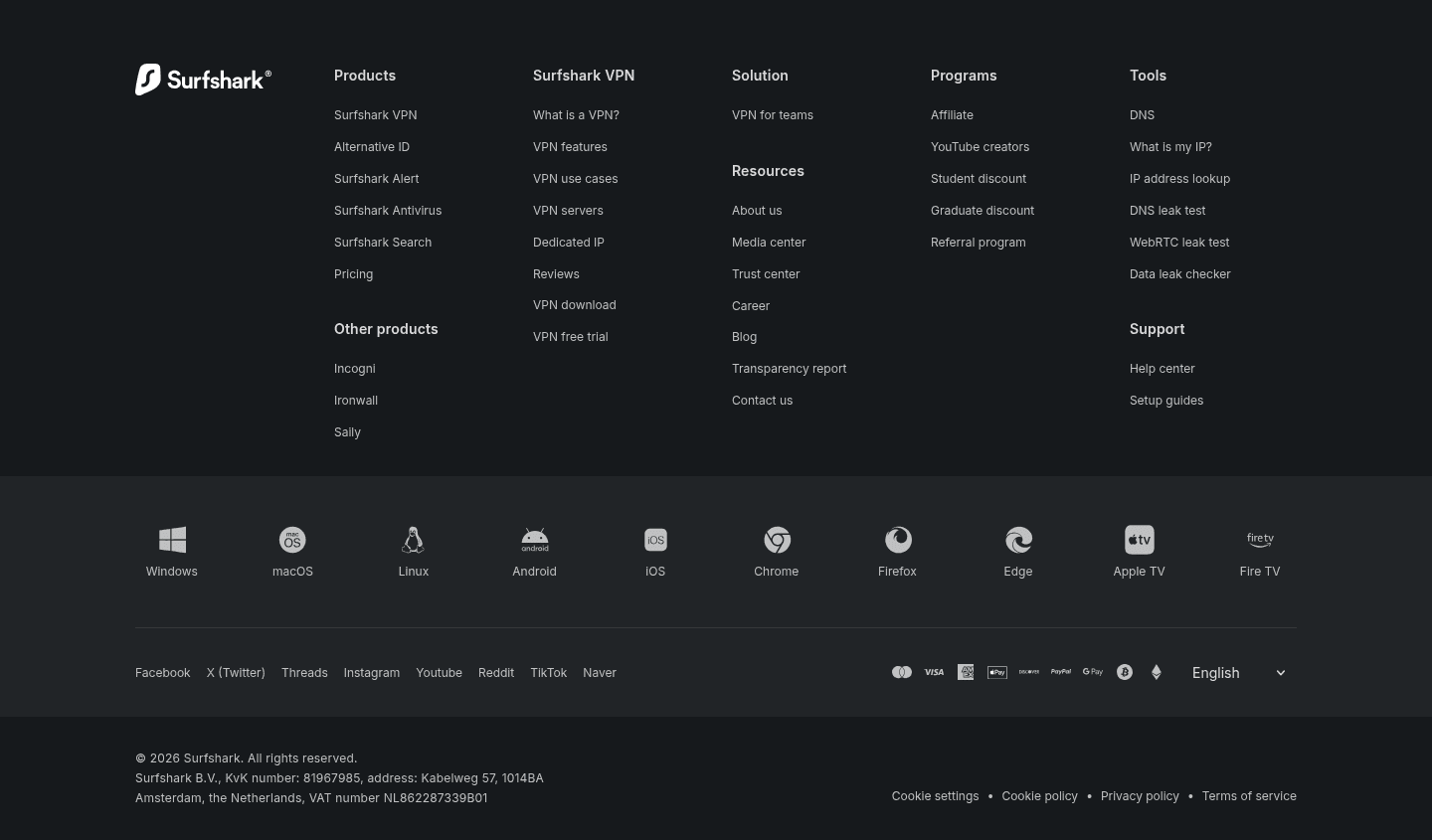The height and width of the screenshot is (840, 1432).
Task: Open Surfshark VPN under Products
Action: tap(375, 115)
